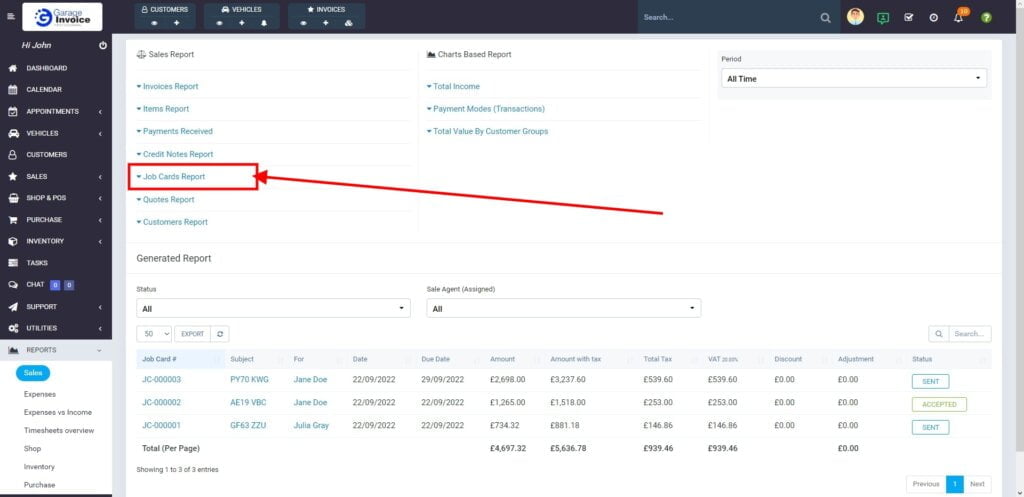Screen dimensions: 1024x497
Task: Select Expenses vs Income under Reports
Action: pyautogui.click(x=58, y=412)
